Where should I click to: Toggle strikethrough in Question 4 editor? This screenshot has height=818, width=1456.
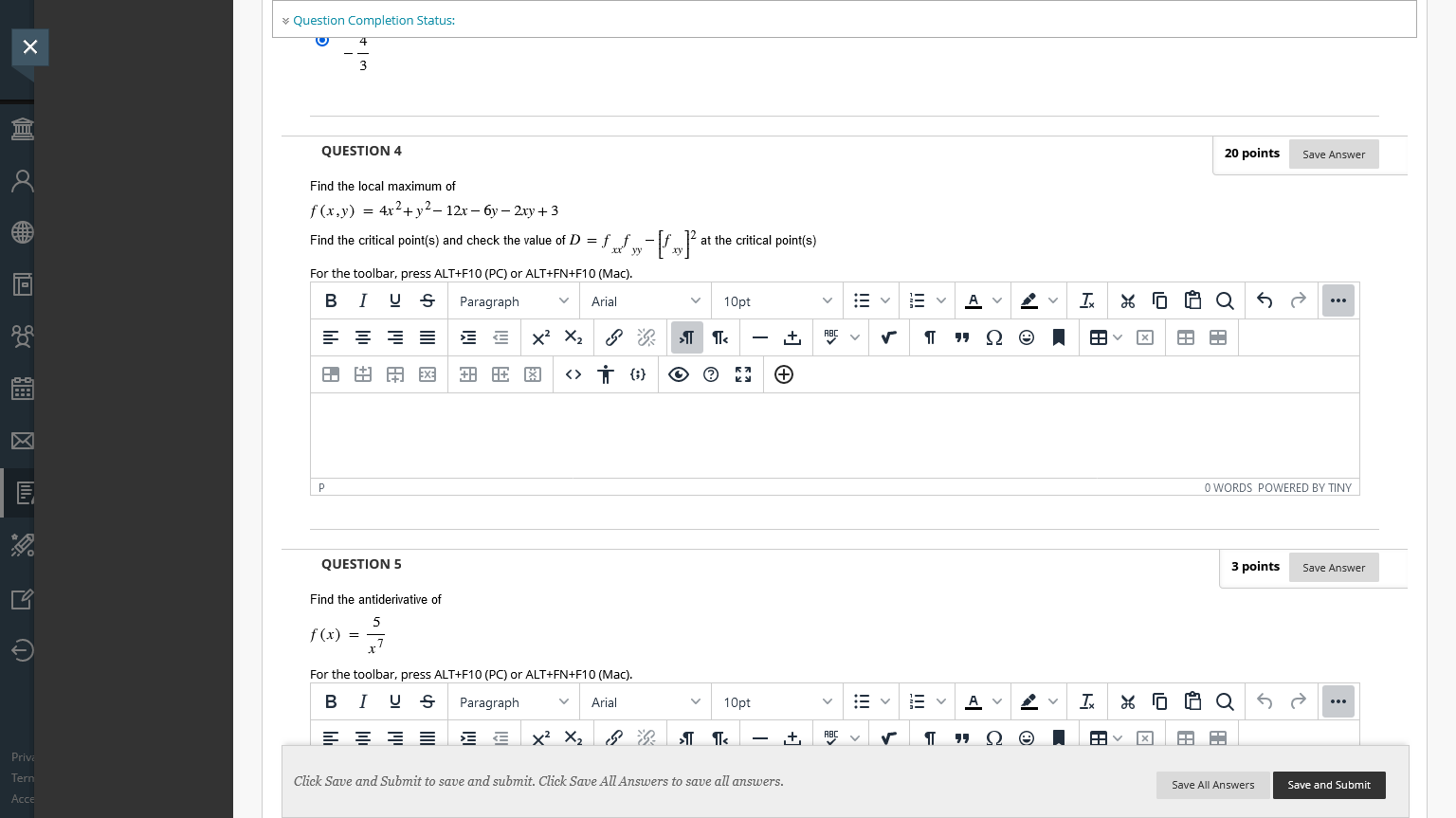[x=428, y=300]
